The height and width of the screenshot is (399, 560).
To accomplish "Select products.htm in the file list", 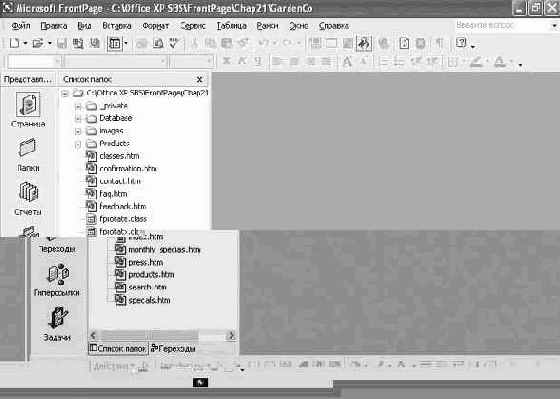I will (x=151, y=275).
